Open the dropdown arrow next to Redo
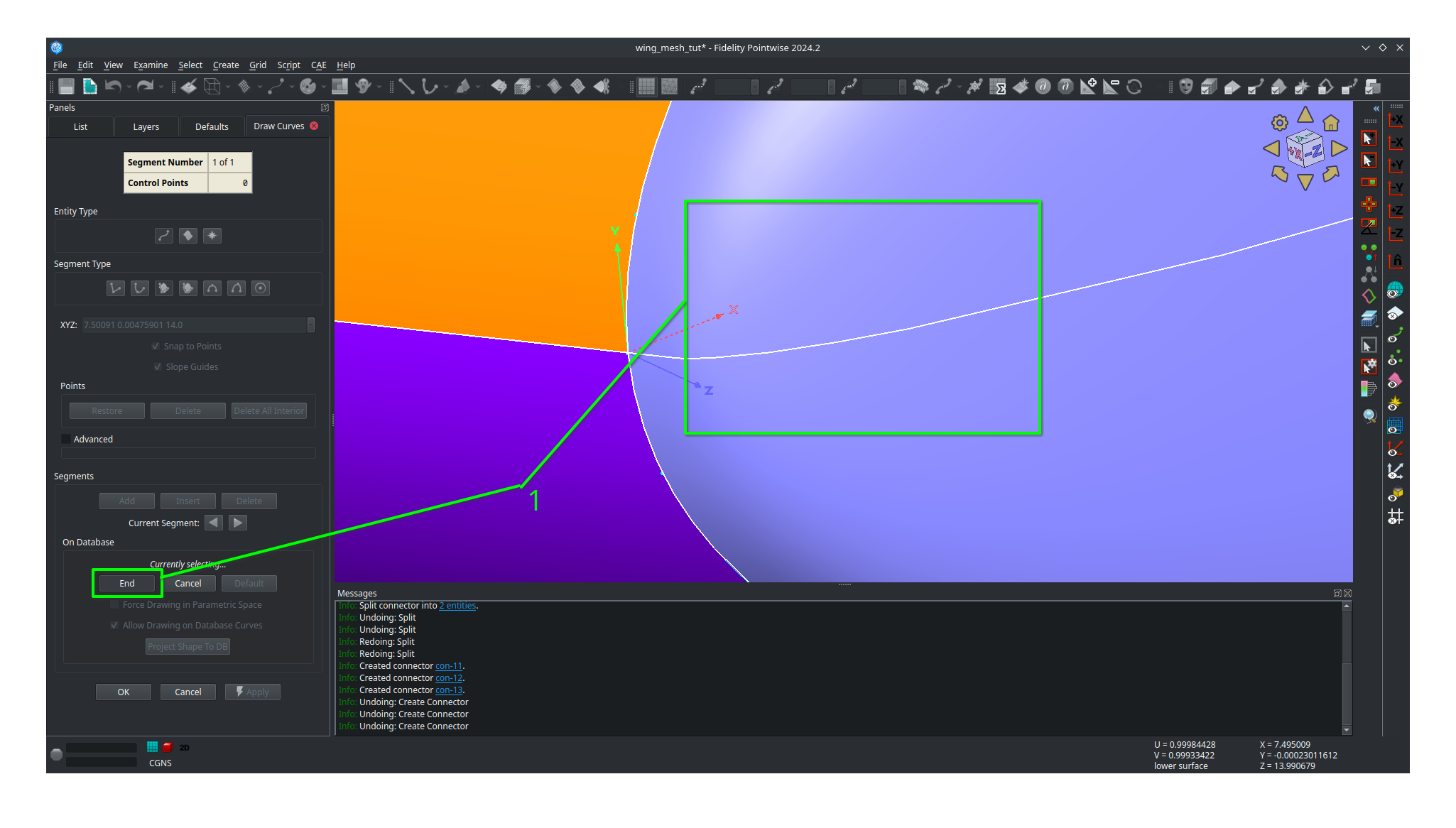The height and width of the screenshot is (828, 1456). (x=161, y=86)
